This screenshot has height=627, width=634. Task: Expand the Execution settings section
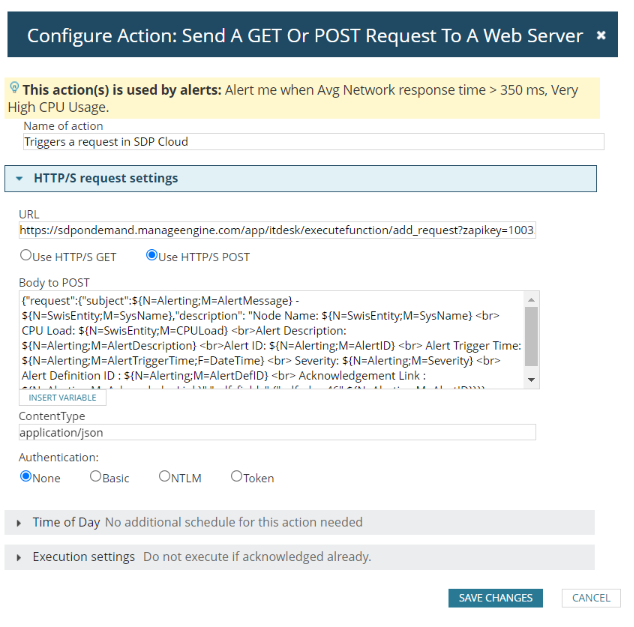[19, 557]
